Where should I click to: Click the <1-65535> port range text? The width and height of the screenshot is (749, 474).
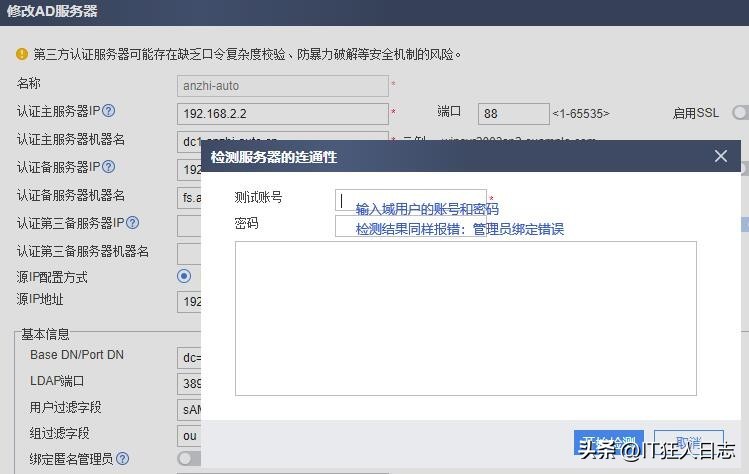tap(580, 113)
